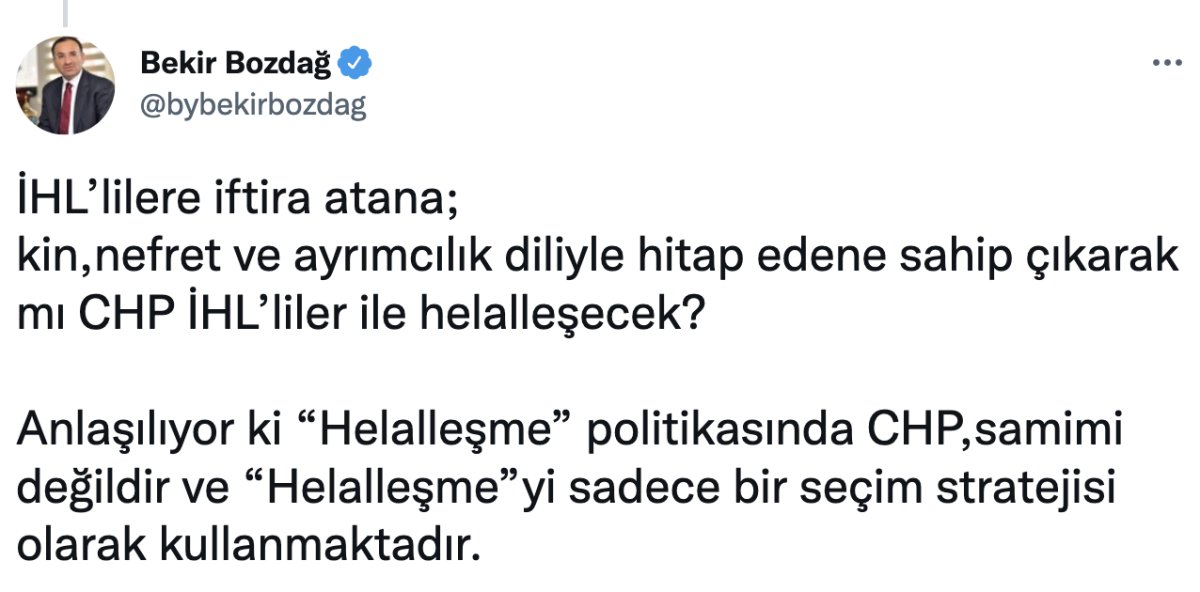The height and width of the screenshot is (592, 1200).
Task: Expand more actions from the ellipsis control
Action: [x=1166, y=63]
